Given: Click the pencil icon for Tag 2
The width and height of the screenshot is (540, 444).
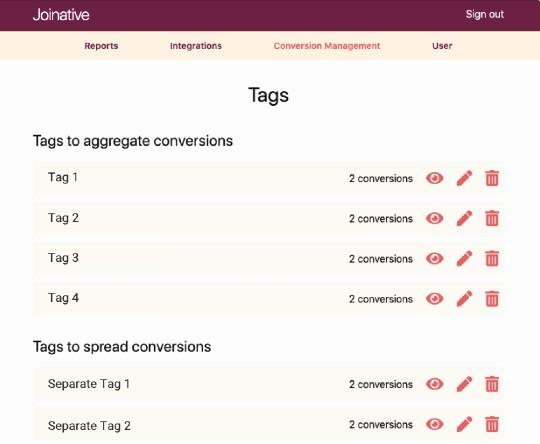Looking at the screenshot, I should coord(464,218).
